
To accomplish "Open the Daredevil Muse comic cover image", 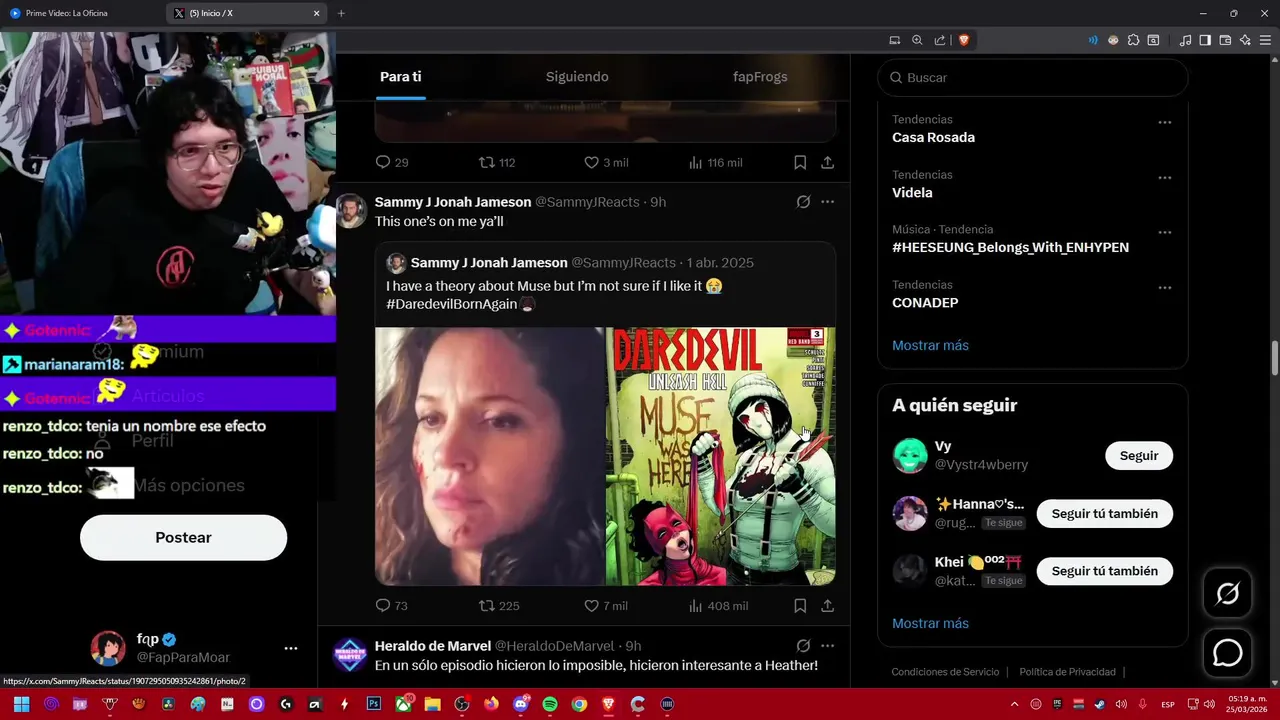I will 721,456.
